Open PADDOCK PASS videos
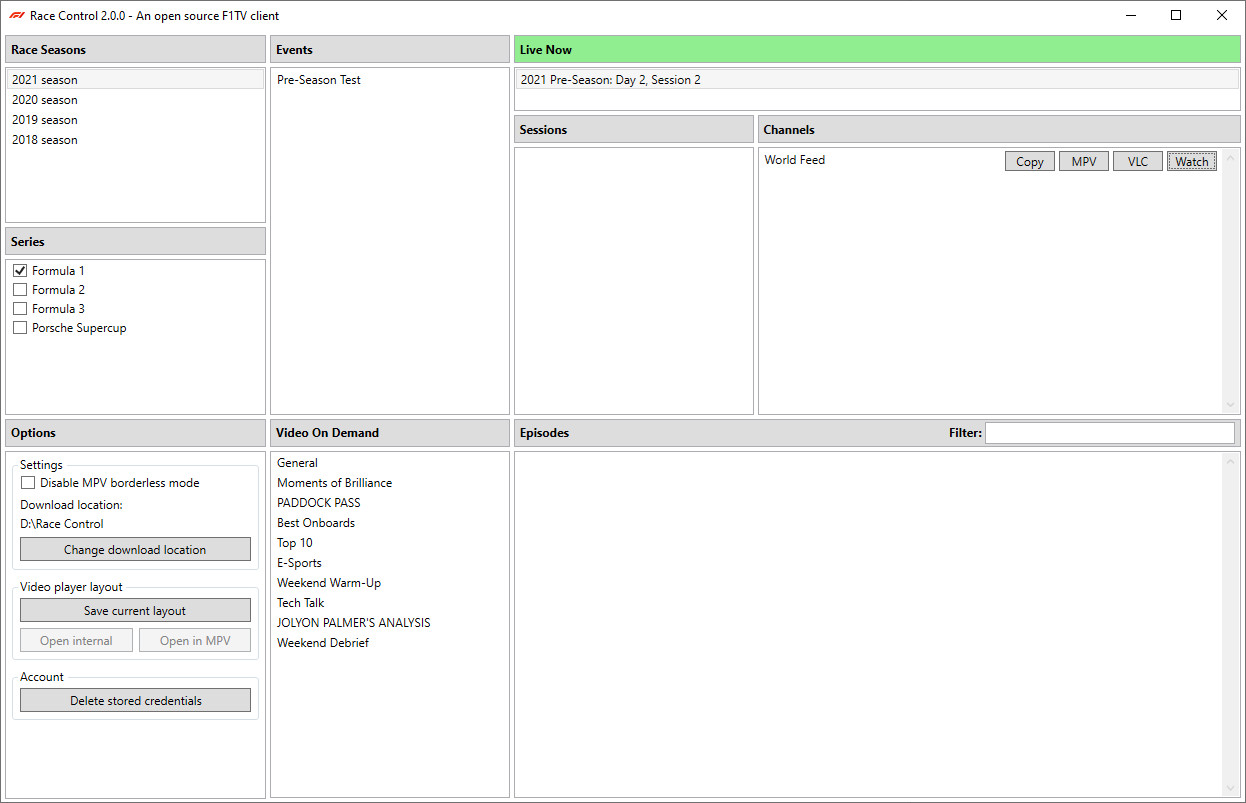Screen dimensions: 1246x803 tap(390, 503)
